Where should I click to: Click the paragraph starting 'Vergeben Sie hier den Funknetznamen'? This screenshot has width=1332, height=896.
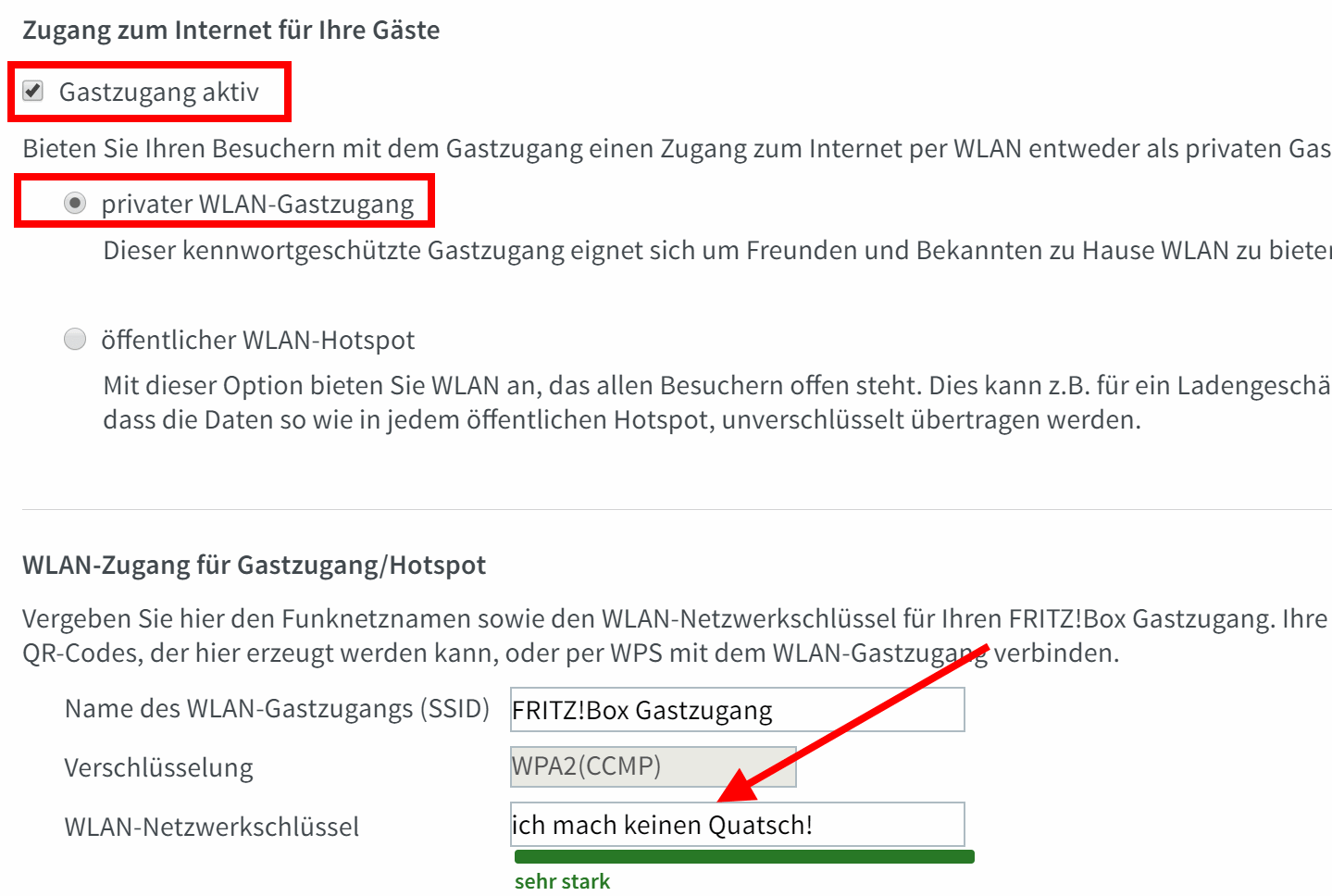(x=677, y=636)
